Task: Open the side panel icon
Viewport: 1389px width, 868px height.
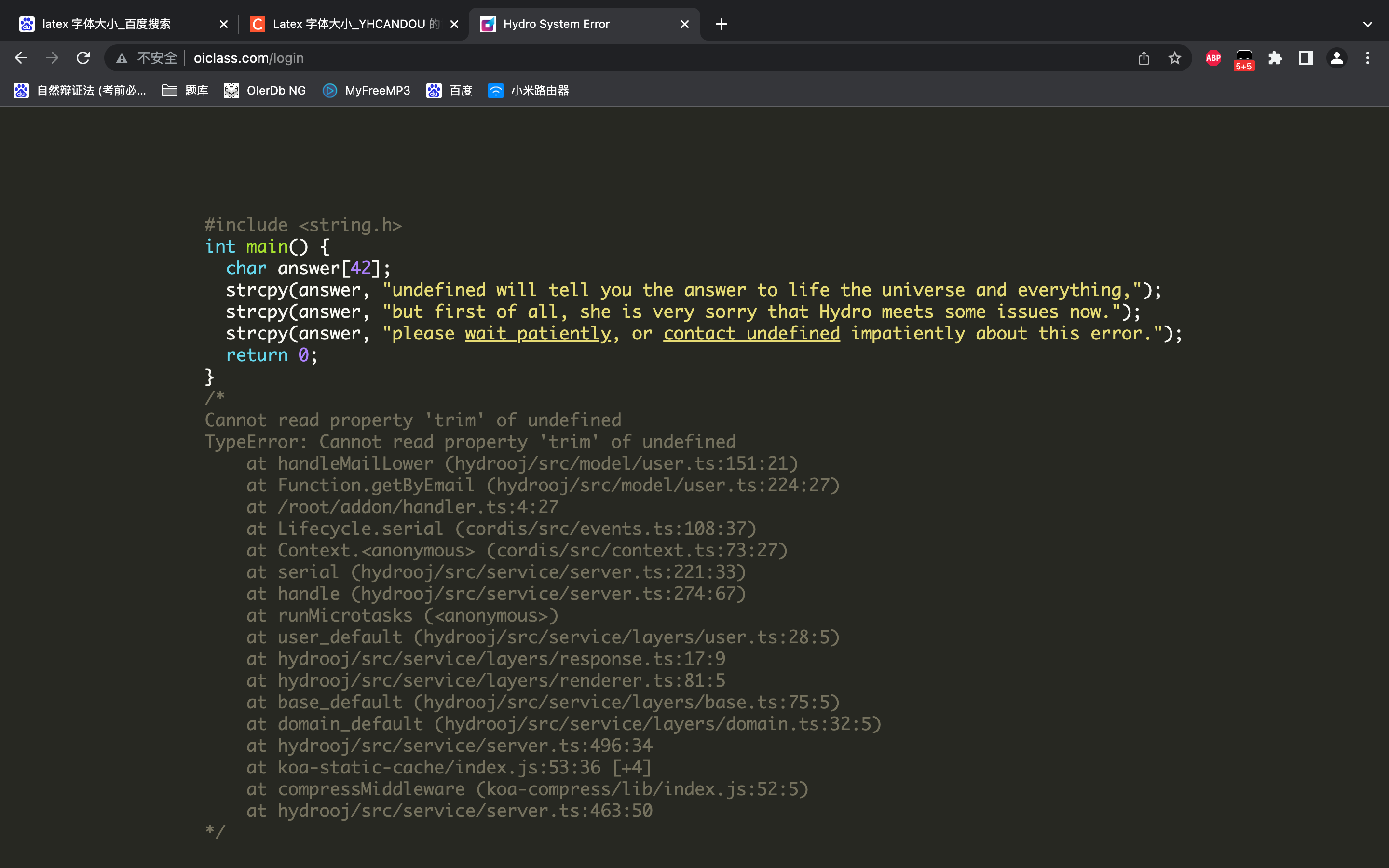Action: pyautogui.click(x=1305, y=57)
